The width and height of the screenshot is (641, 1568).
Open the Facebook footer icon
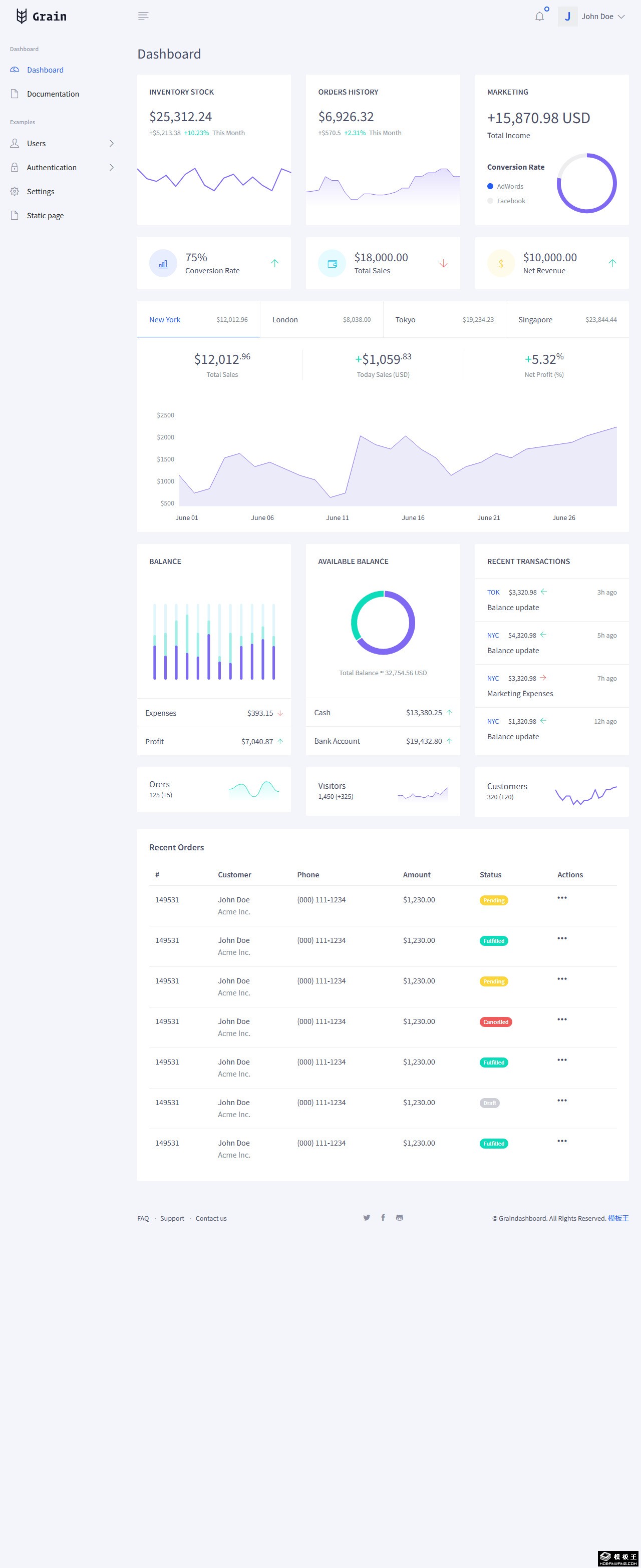[x=383, y=1217]
